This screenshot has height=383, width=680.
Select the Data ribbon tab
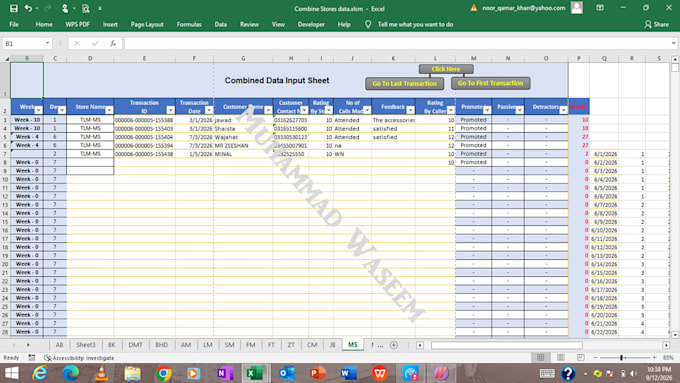(x=221, y=24)
